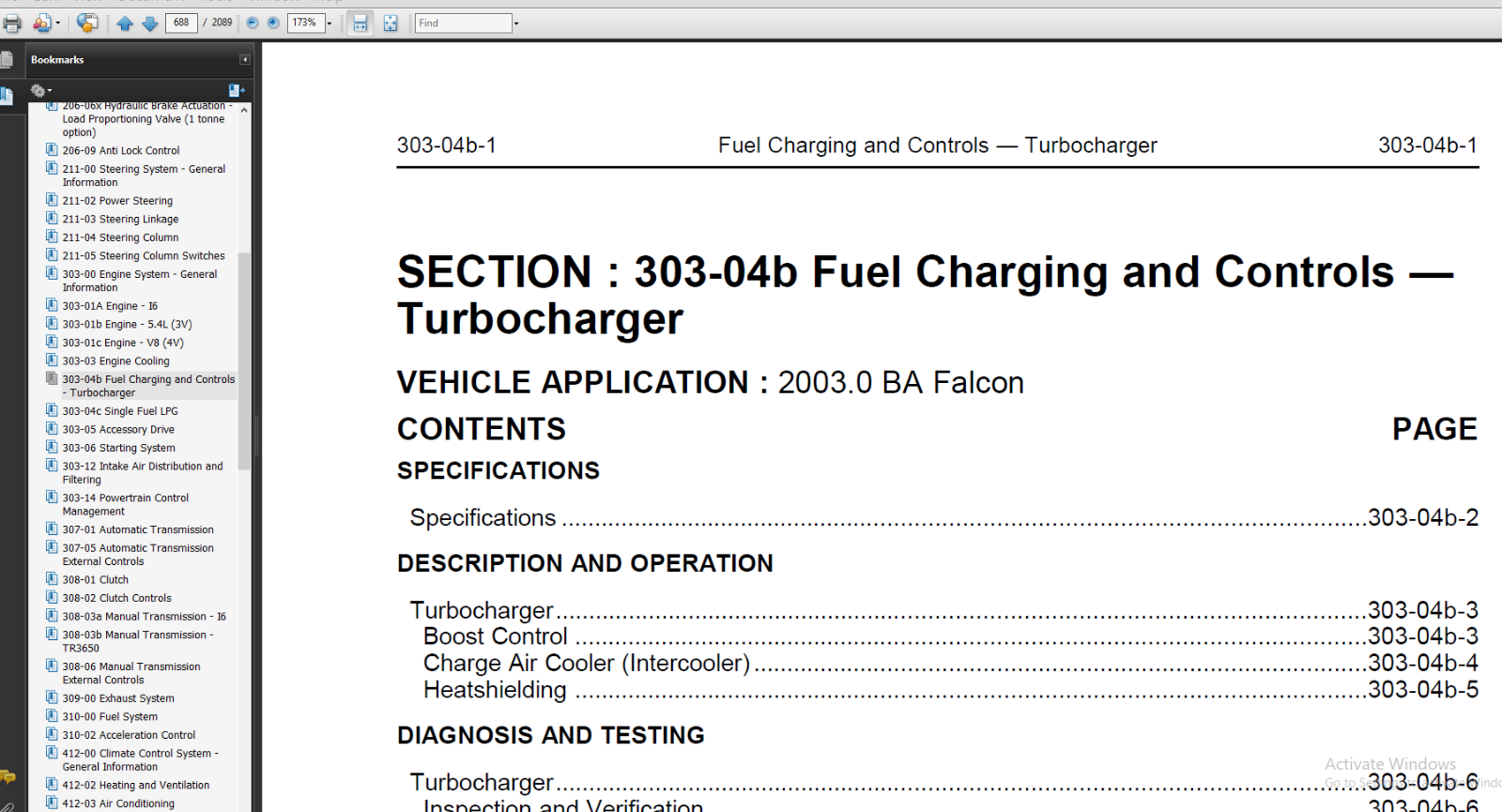The image size is (1502, 812).
Task: Open bookmark 211-03 Steering Linkage
Action: click(120, 219)
